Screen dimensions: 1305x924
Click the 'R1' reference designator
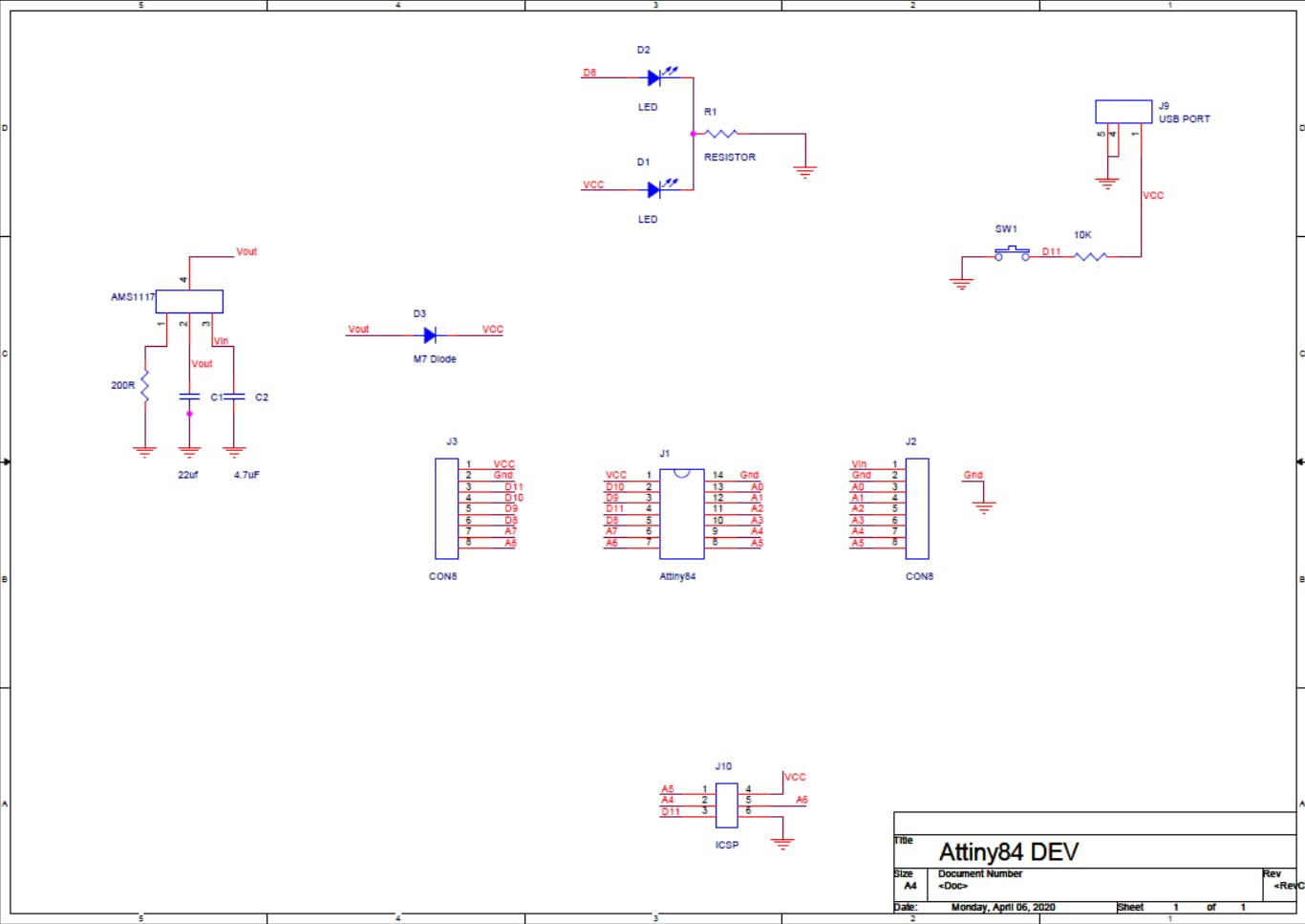point(711,113)
